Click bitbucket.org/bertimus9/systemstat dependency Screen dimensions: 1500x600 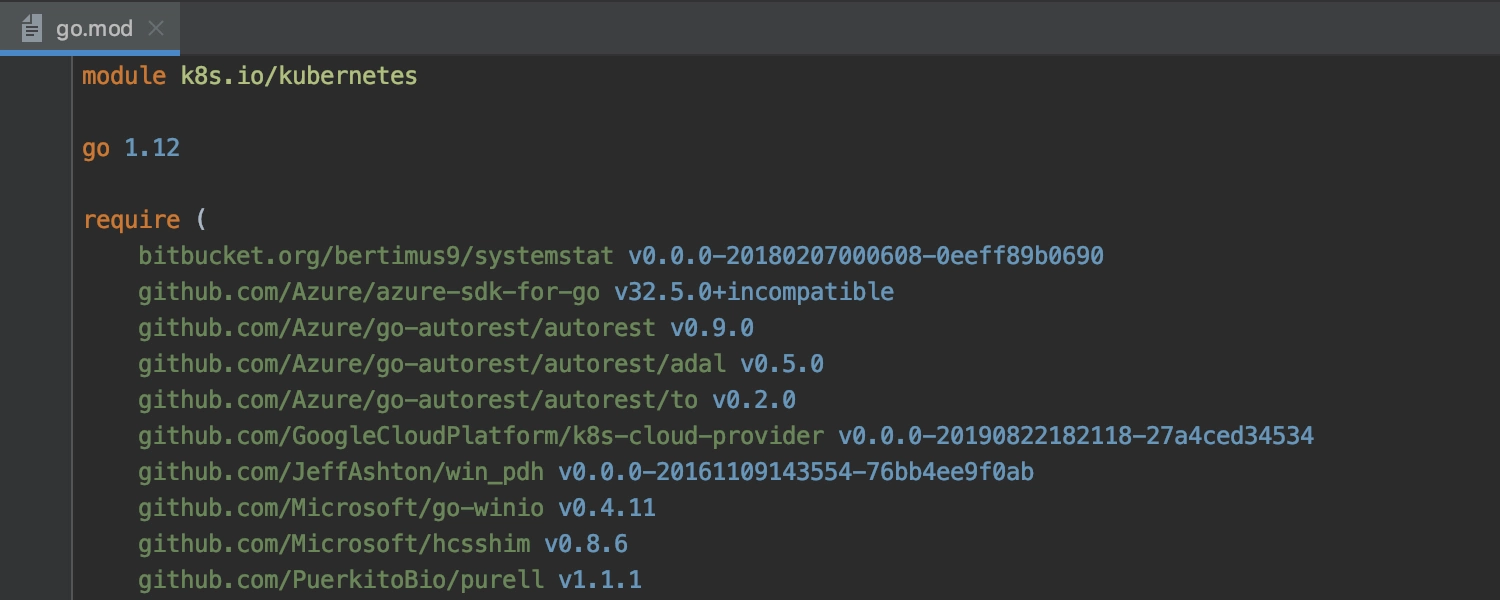click(376, 256)
